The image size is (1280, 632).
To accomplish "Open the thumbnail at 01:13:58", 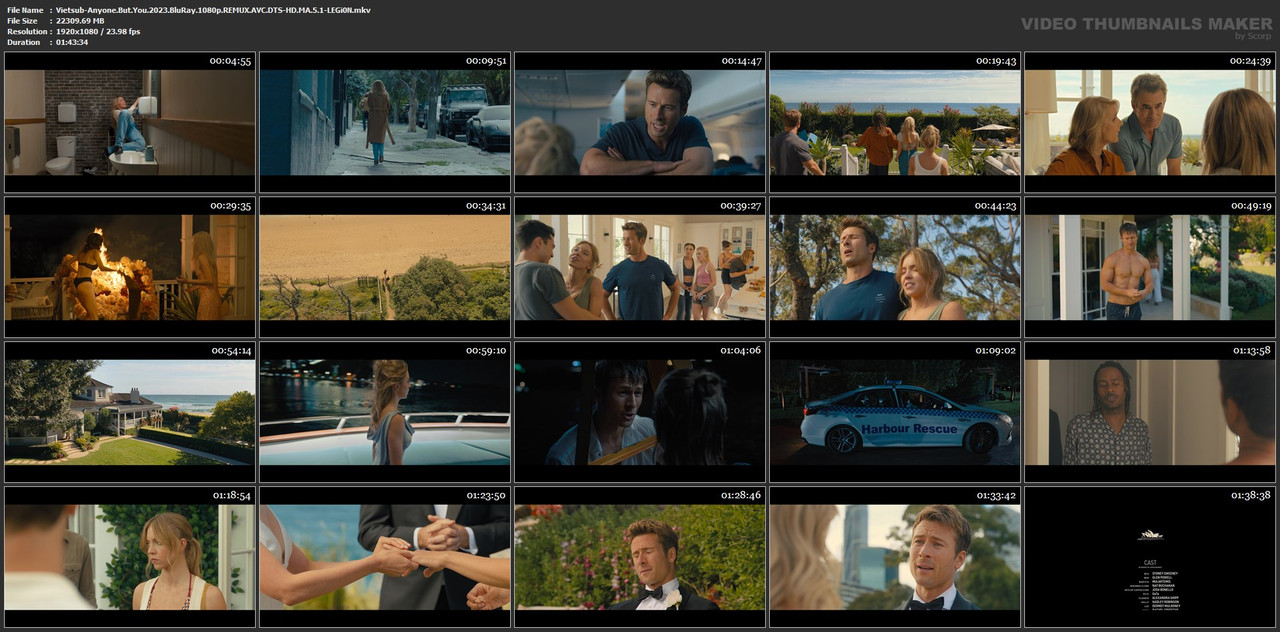I will tap(1150, 412).
